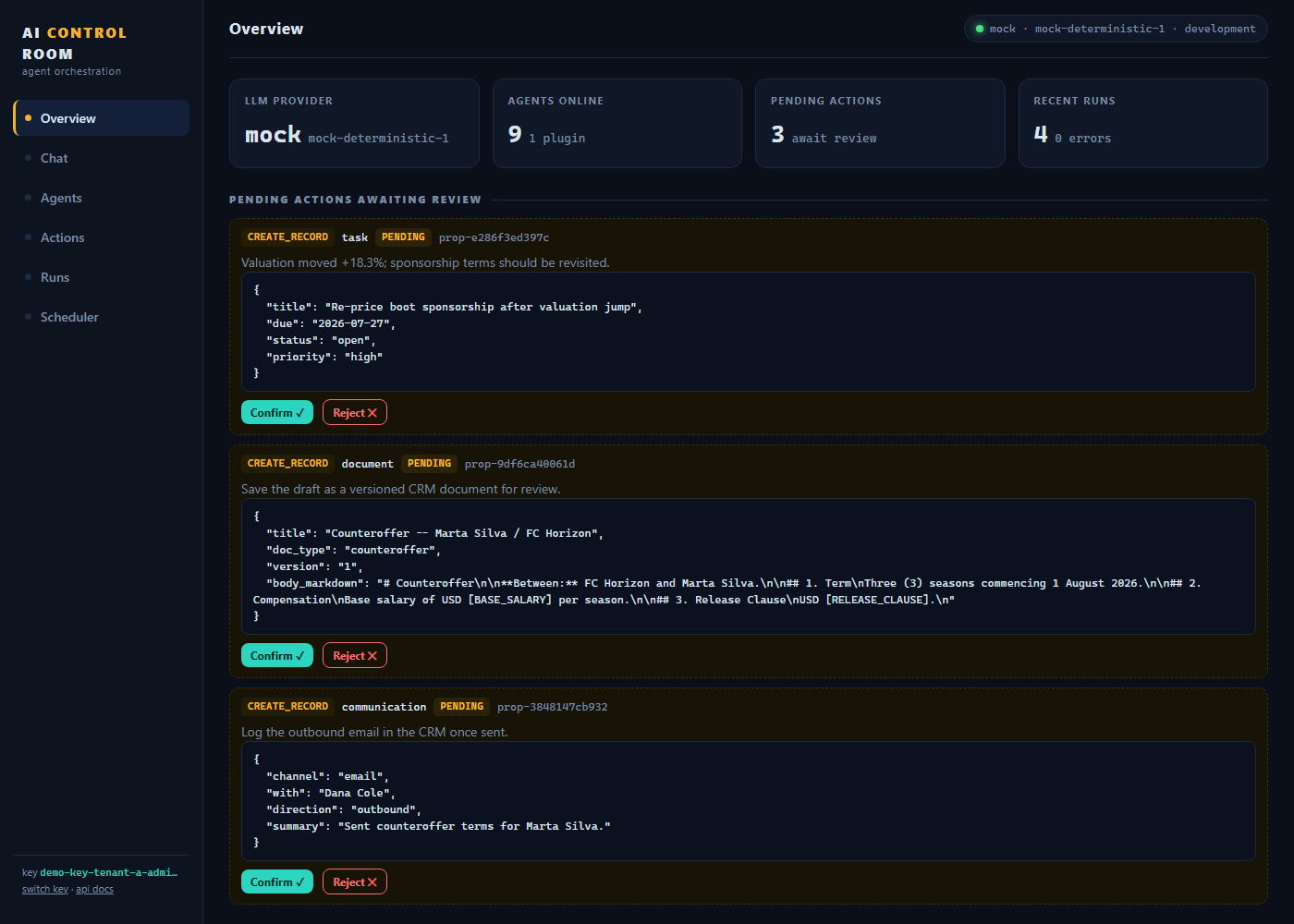Confirm the Dana Cole communication record
1294x924 pixels.
point(277,882)
